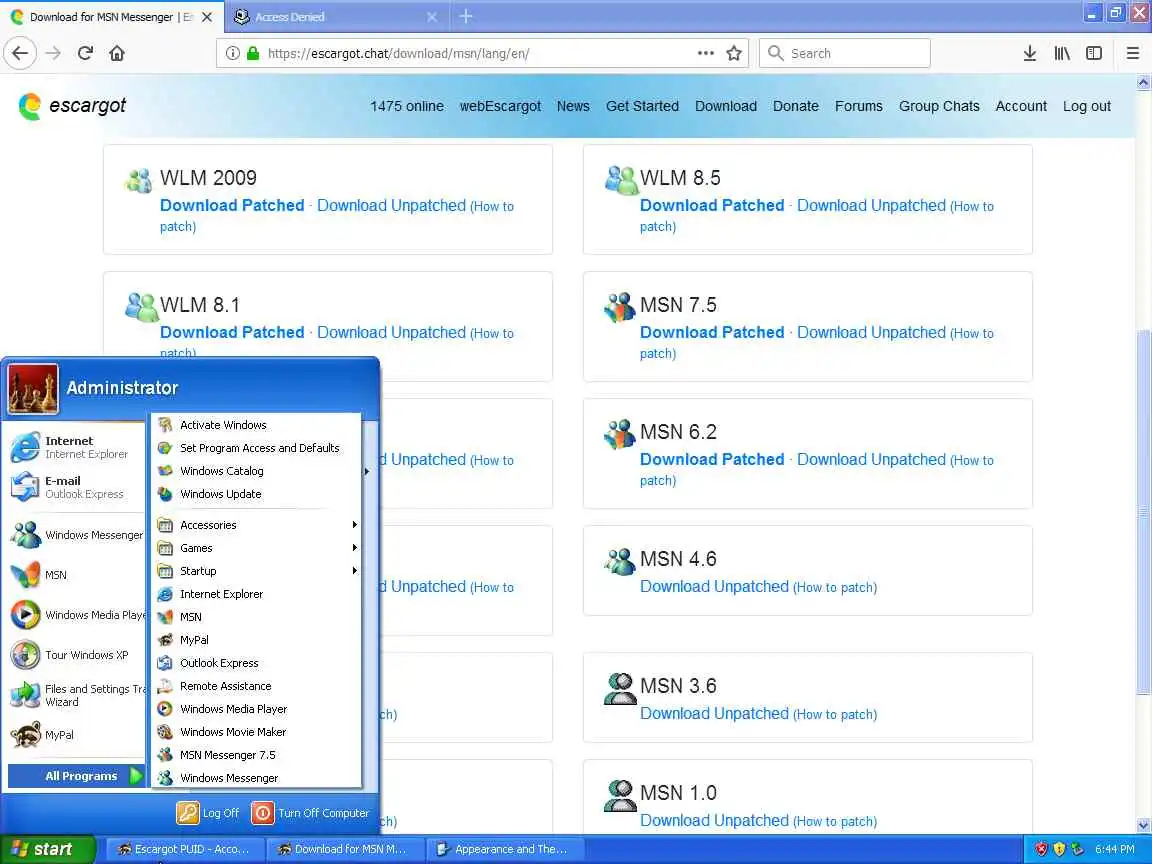
Task: Click the escargot logo
Action: click(x=72, y=106)
